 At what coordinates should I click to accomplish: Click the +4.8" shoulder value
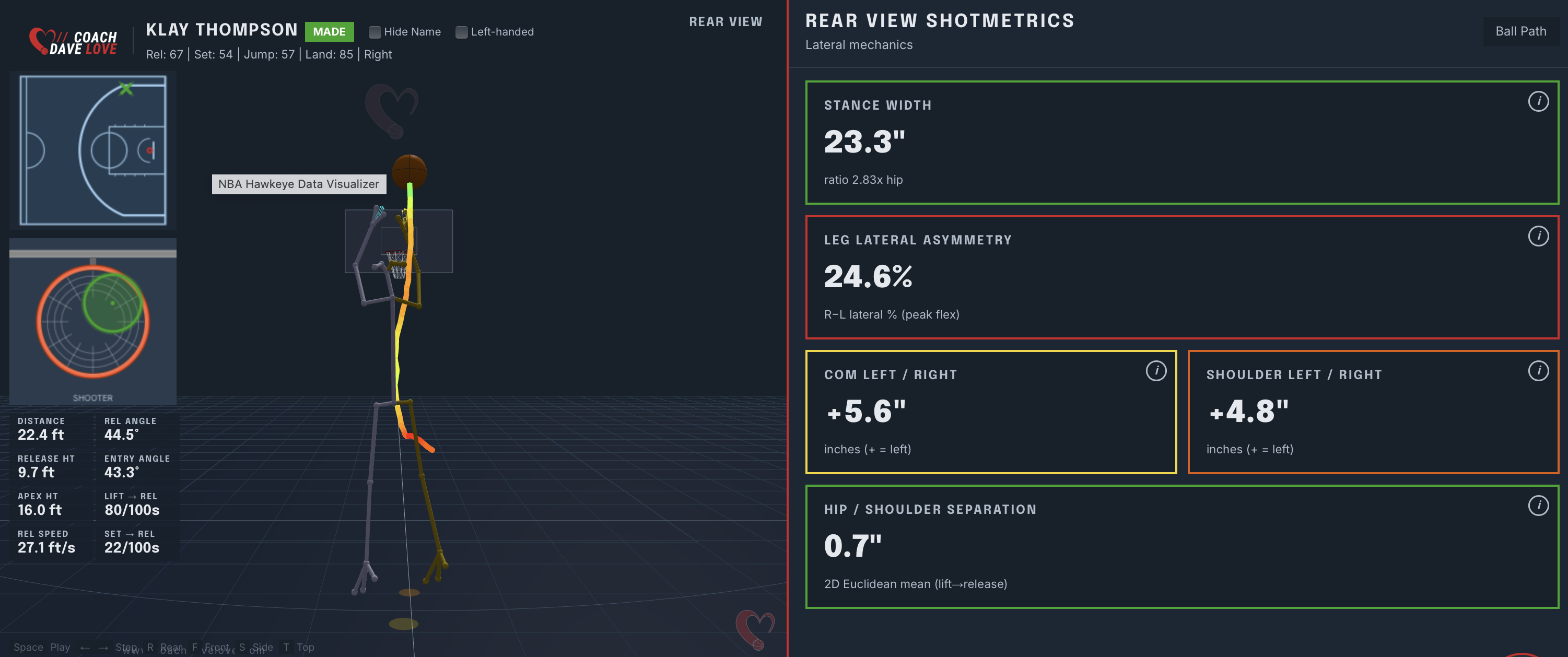point(1248,411)
